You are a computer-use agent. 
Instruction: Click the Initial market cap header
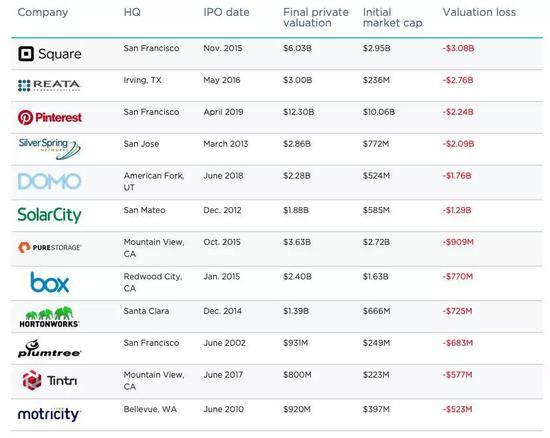tap(393, 18)
